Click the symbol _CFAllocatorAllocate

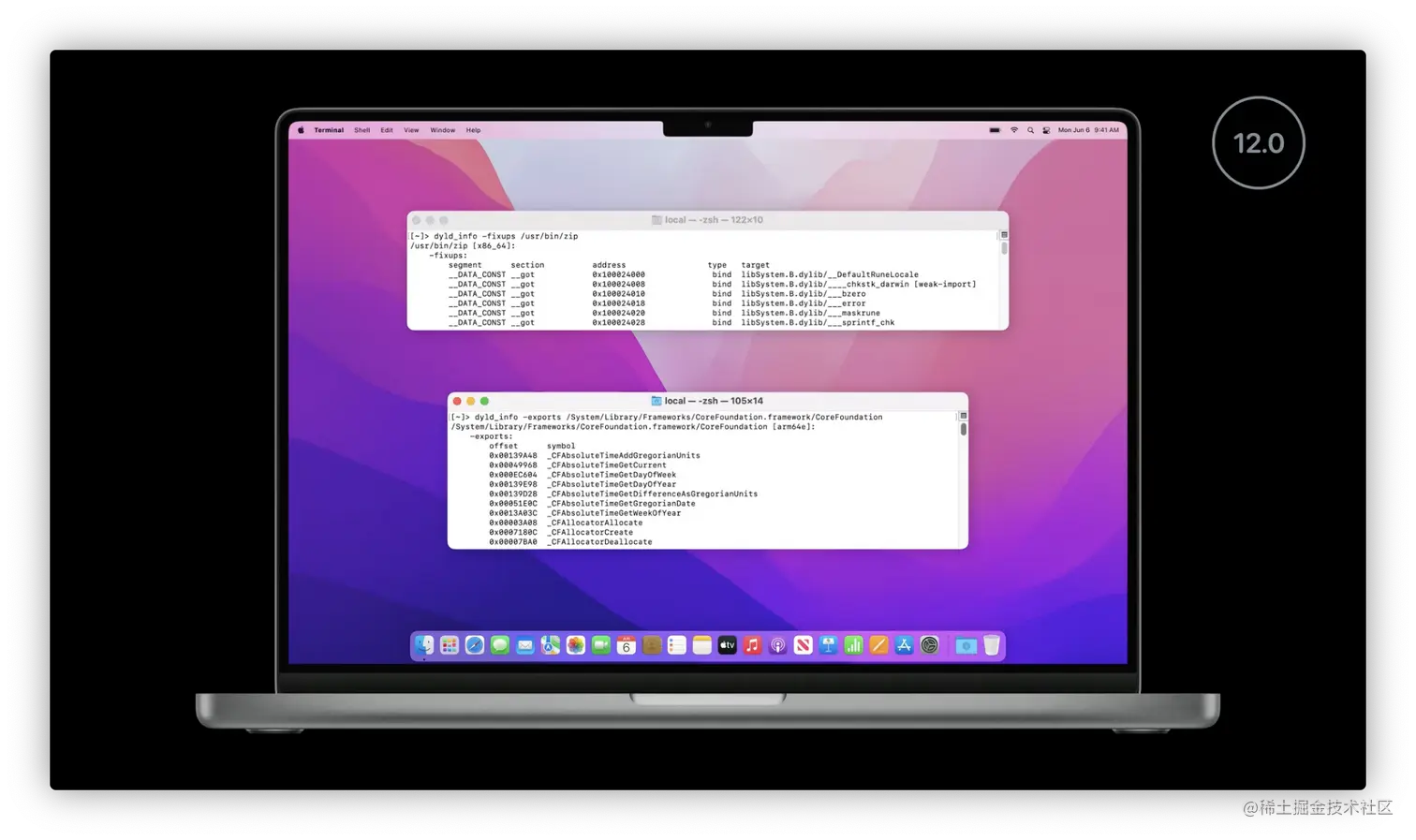595,523
